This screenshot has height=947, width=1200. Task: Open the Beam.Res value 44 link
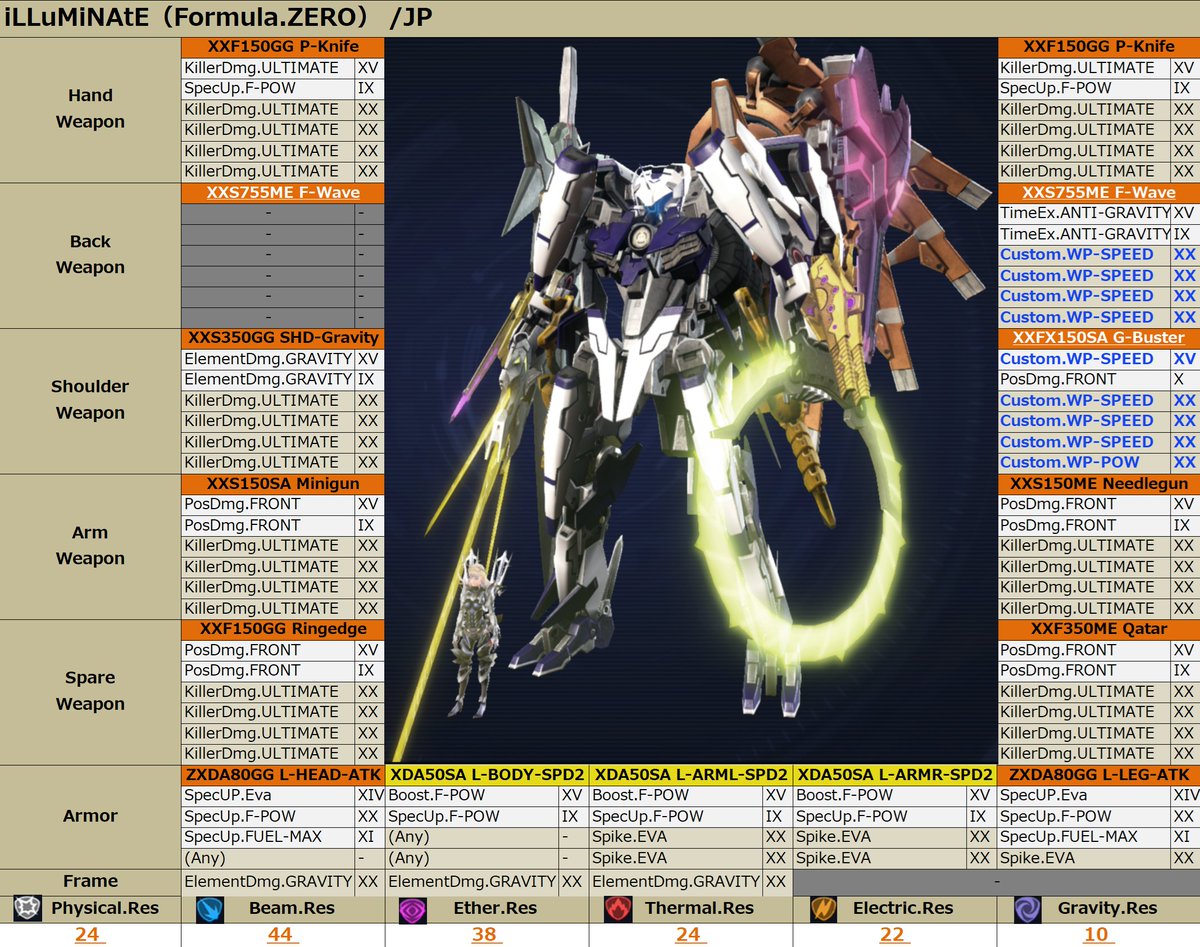point(282,935)
